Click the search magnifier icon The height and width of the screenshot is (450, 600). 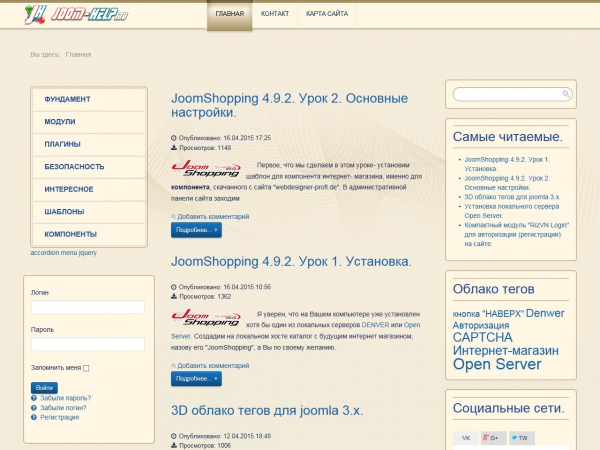[566, 94]
